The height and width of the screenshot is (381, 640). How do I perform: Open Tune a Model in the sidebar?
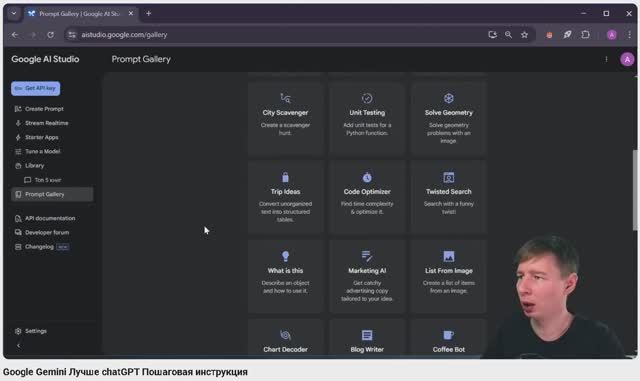coord(42,152)
